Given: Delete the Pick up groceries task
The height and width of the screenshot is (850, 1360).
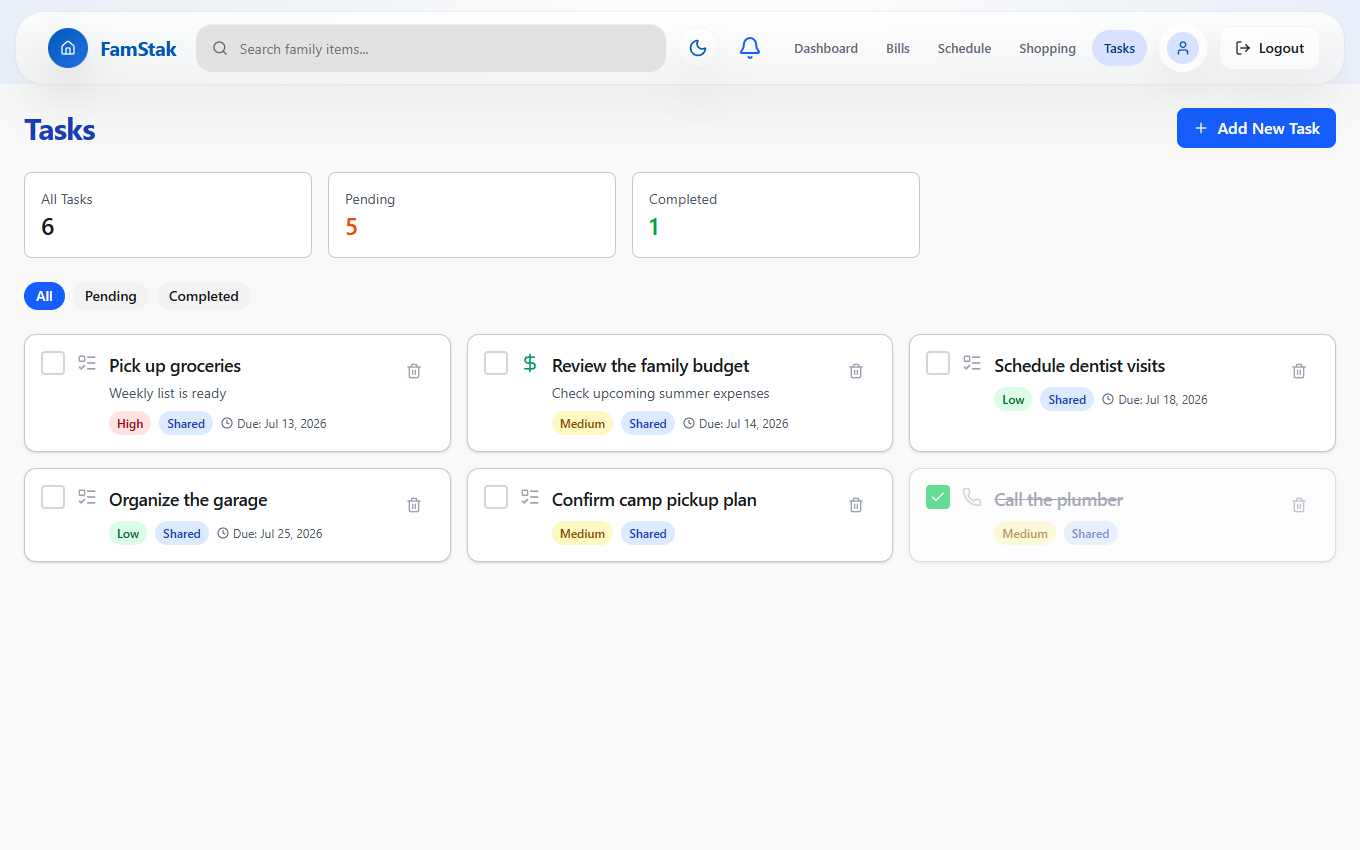Looking at the screenshot, I should pyautogui.click(x=414, y=371).
